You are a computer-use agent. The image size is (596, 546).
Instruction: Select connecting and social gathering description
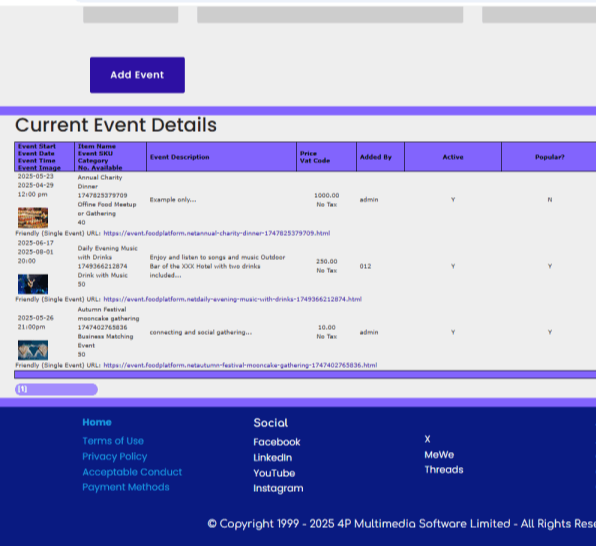click(201, 332)
